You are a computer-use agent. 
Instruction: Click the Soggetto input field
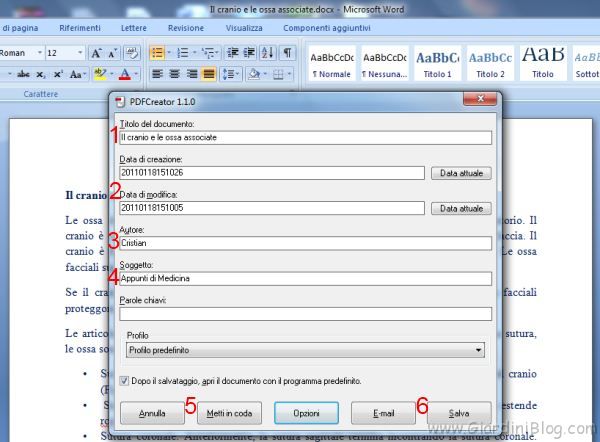(x=305, y=279)
